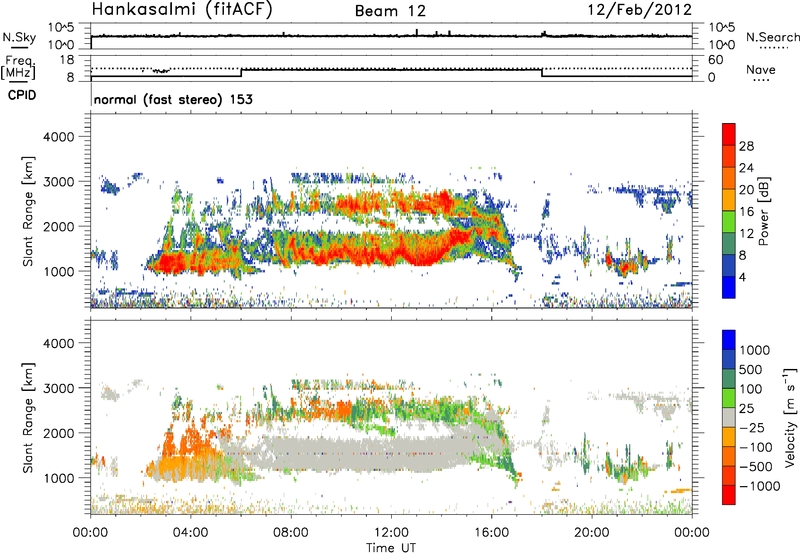Click the Freq. [MHz] axis label
Screen dimensions: 800x554
tap(18, 68)
